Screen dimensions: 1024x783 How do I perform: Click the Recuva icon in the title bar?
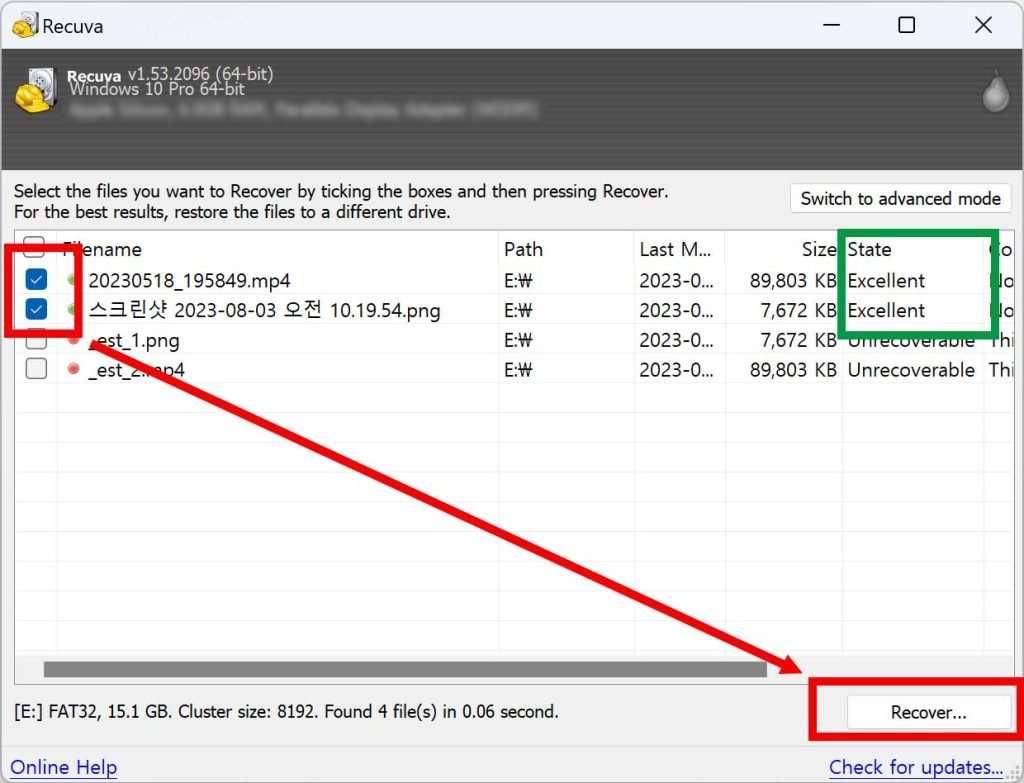[25, 25]
